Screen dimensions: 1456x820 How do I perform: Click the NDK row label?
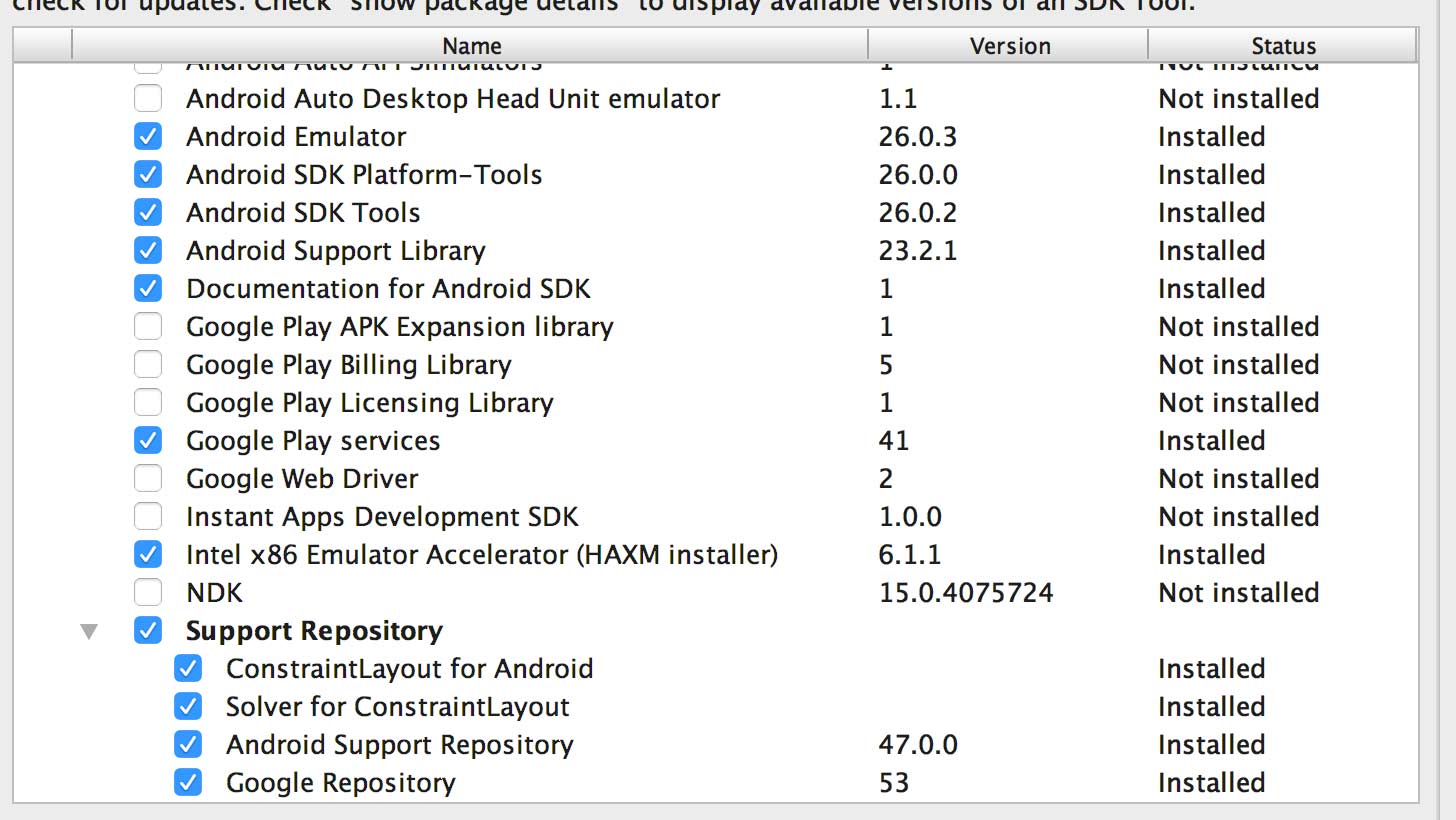[214, 593]
